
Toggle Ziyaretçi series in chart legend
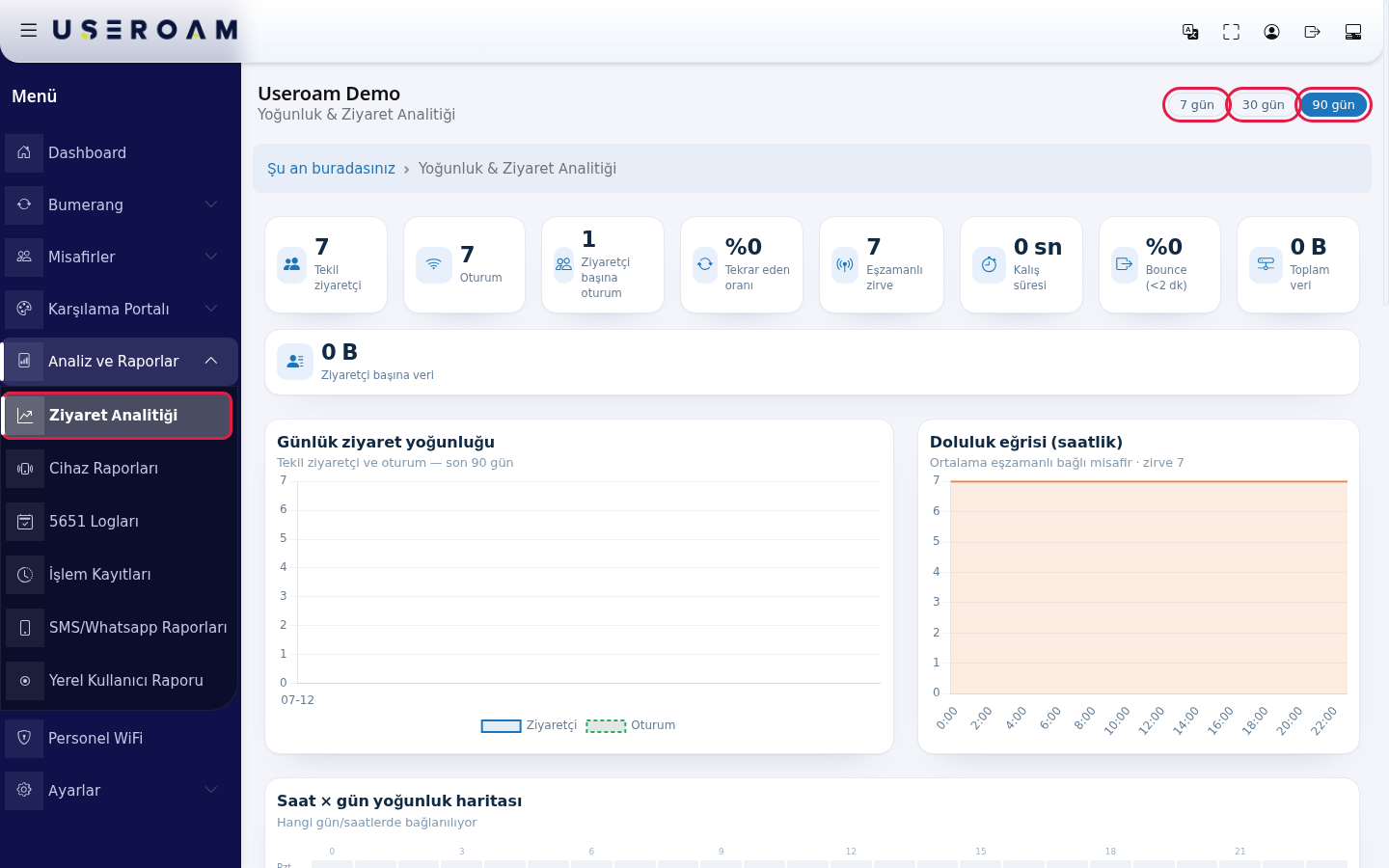coord(529,725)
